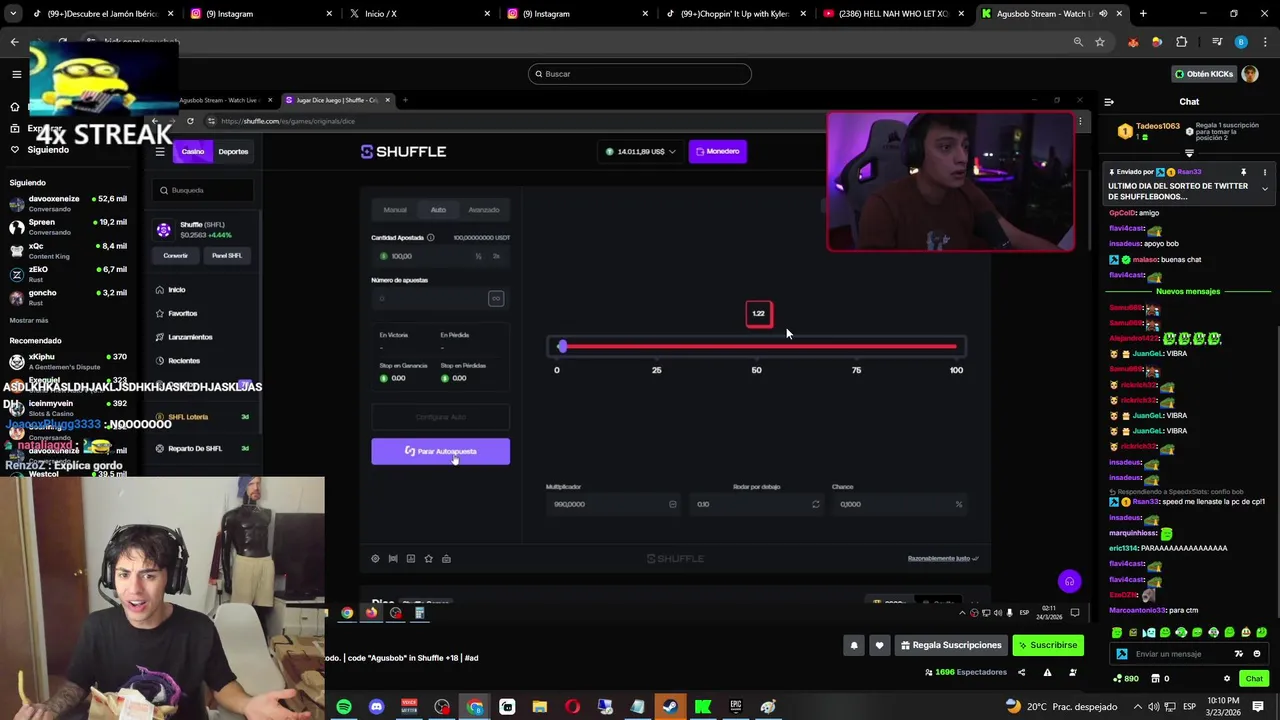This screenshot has height=720, width=1280.
Task: Click 'Convertir' button in Shuffle sidebar
Action: pos(176,256)
